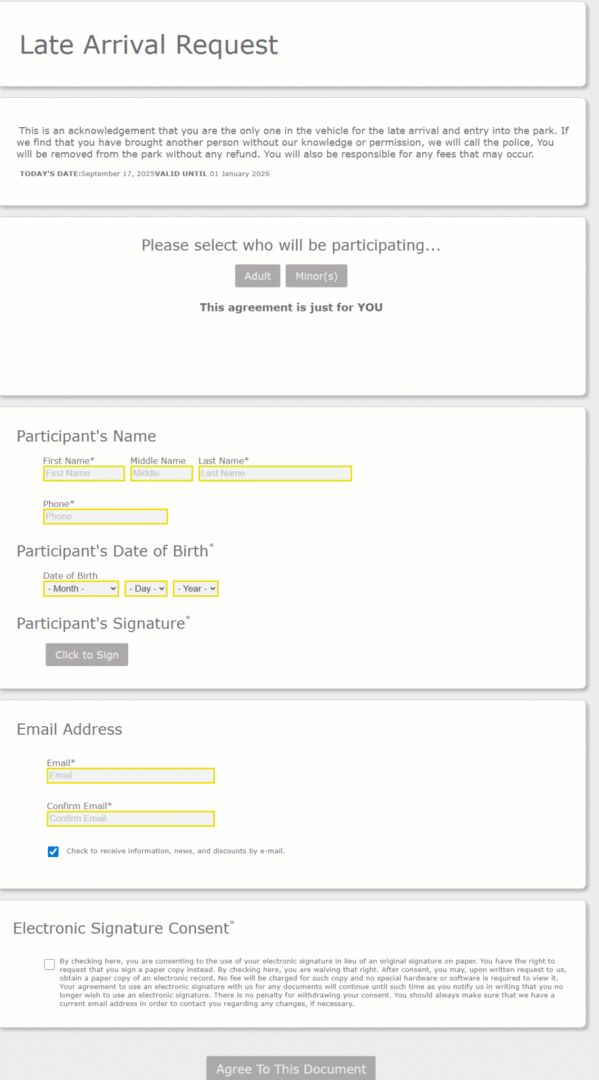The width and height of the screenshot is (599, 1080).
Task: Click Agree To This Document button
Action: (291, 1069)
